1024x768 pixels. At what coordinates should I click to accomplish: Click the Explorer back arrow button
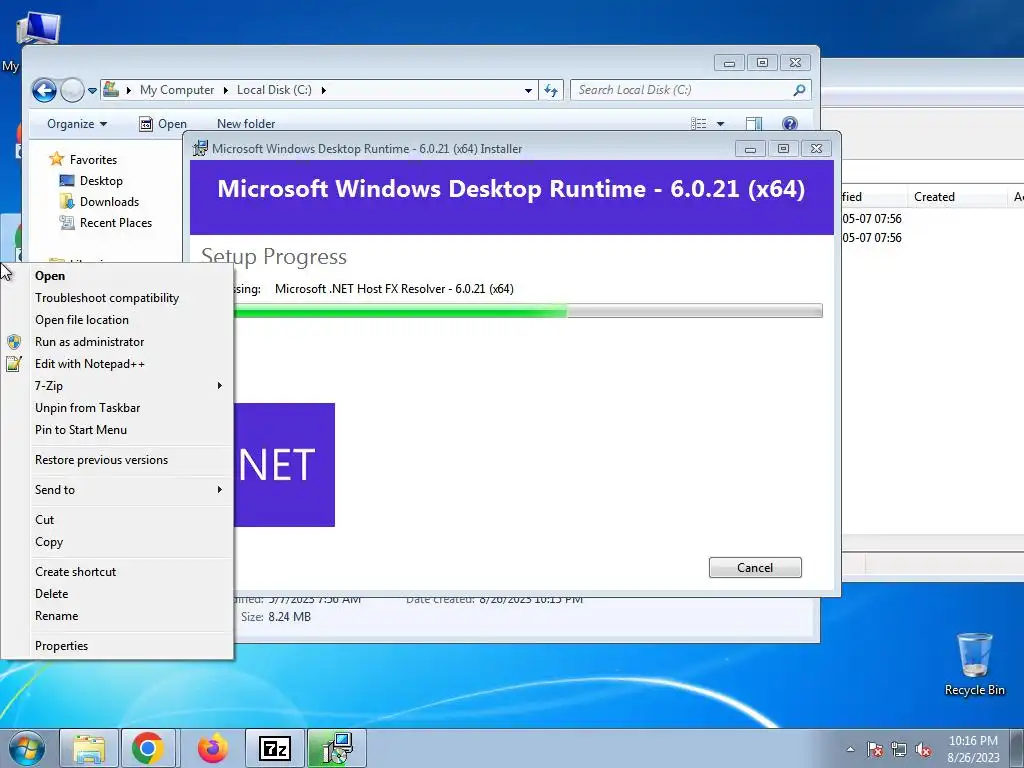(44, 90)
